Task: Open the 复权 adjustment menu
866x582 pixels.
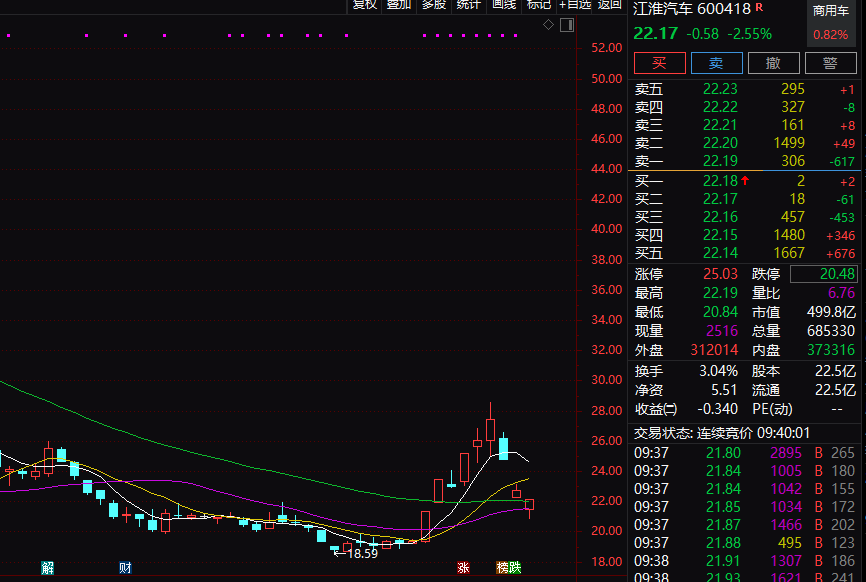Action: [365, 5]
